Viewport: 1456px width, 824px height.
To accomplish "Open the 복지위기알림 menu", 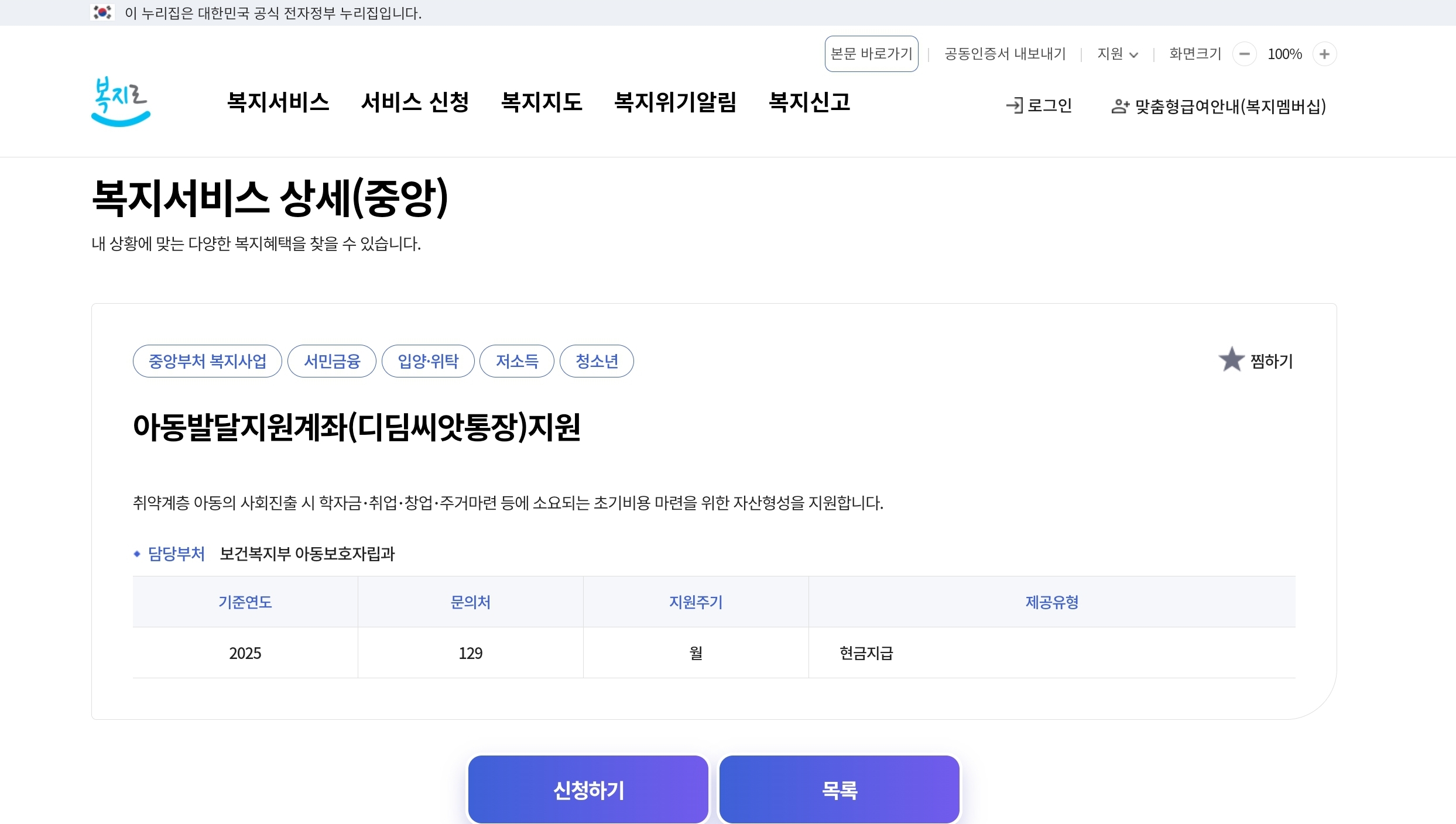I will tap(675, 102).
